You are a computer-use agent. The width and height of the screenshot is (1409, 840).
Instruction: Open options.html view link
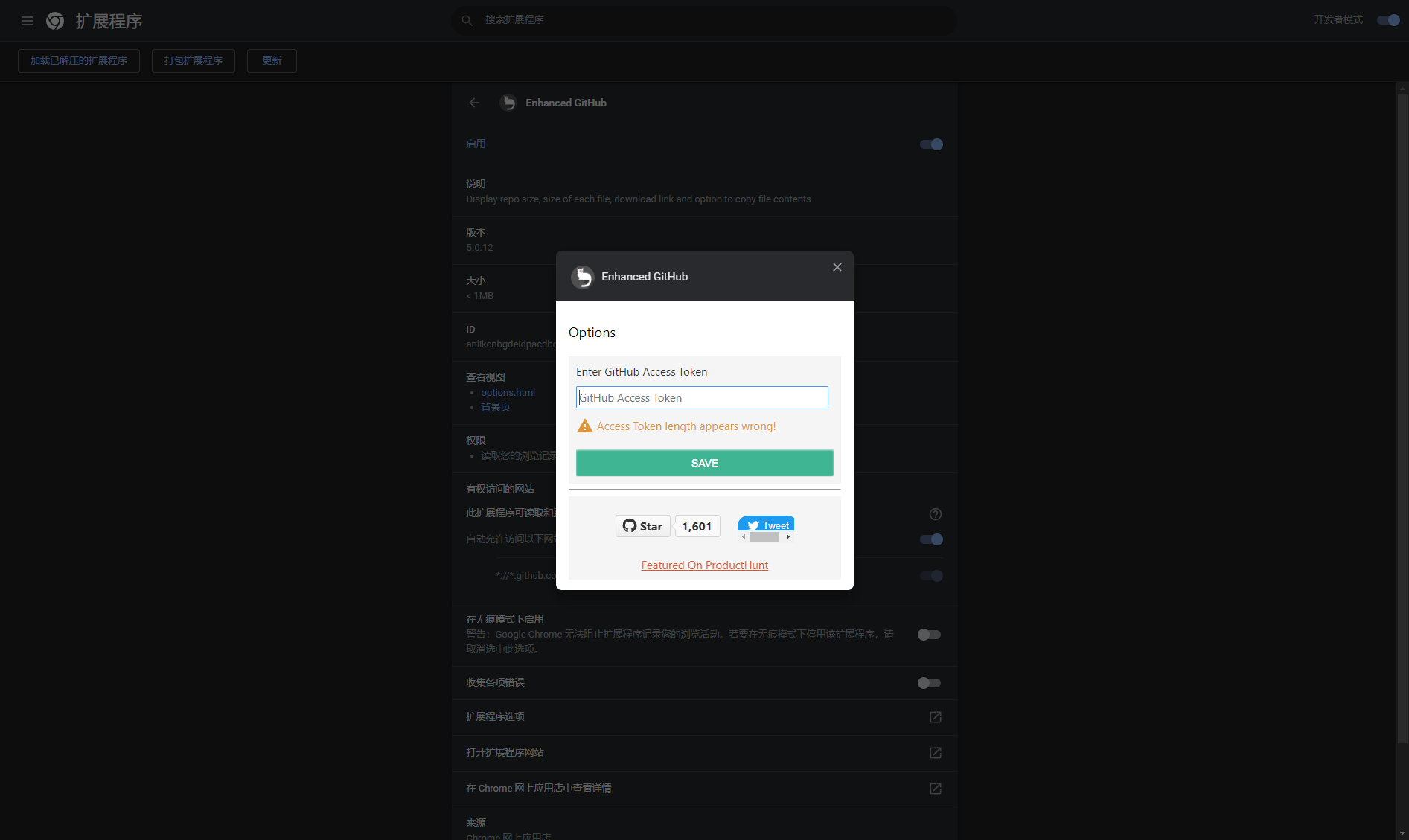point(508,392)
